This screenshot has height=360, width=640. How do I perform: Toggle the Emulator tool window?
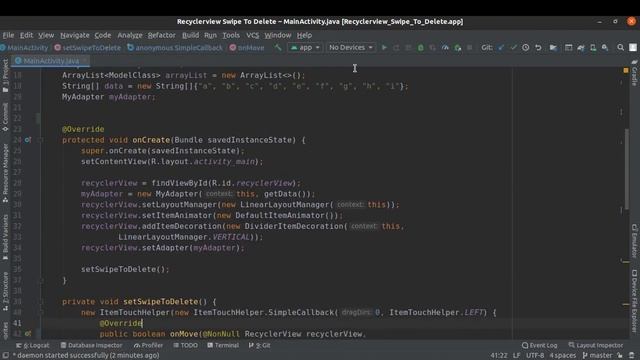(634, 241)
